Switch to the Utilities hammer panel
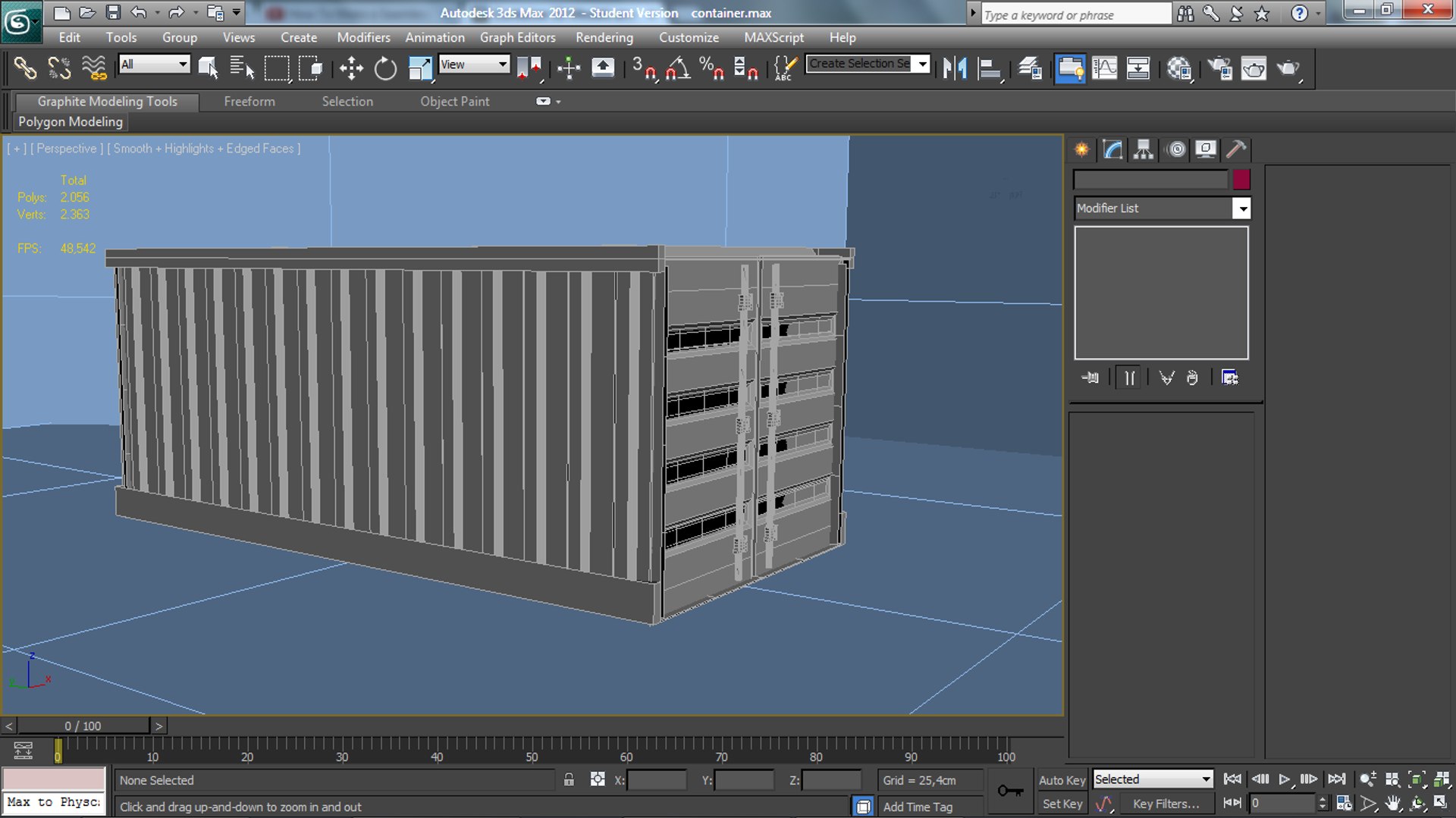Viewport: 1456px width, 818px height. click(x=1236, y=149)
